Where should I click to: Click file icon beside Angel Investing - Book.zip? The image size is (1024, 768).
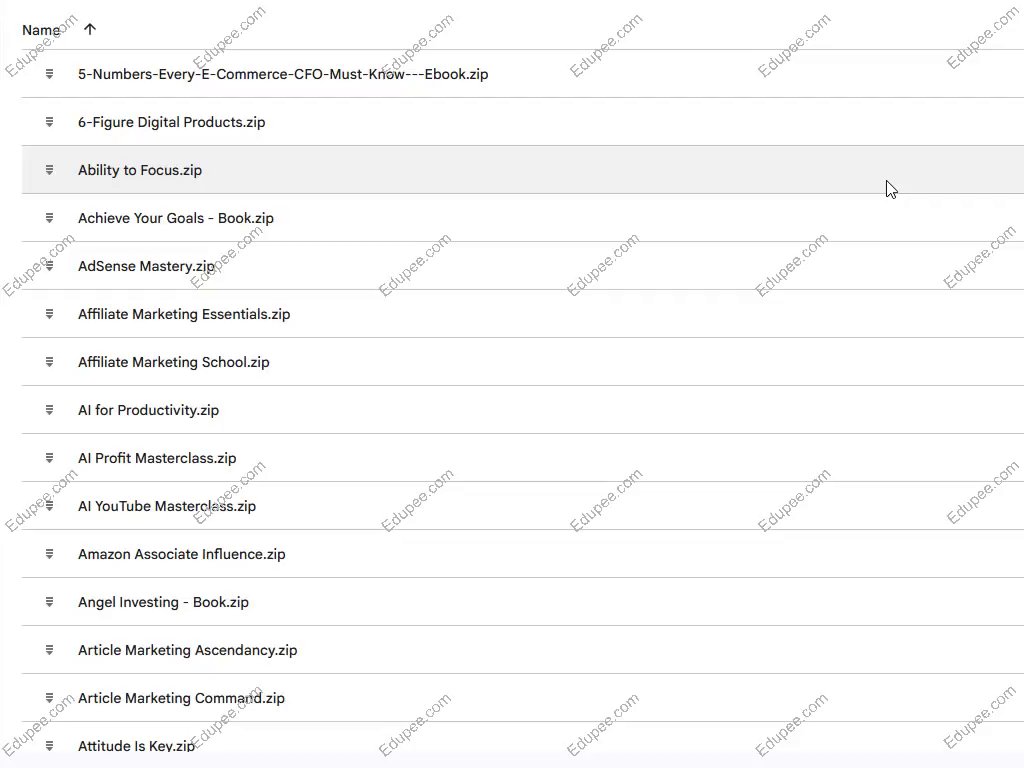49,602
